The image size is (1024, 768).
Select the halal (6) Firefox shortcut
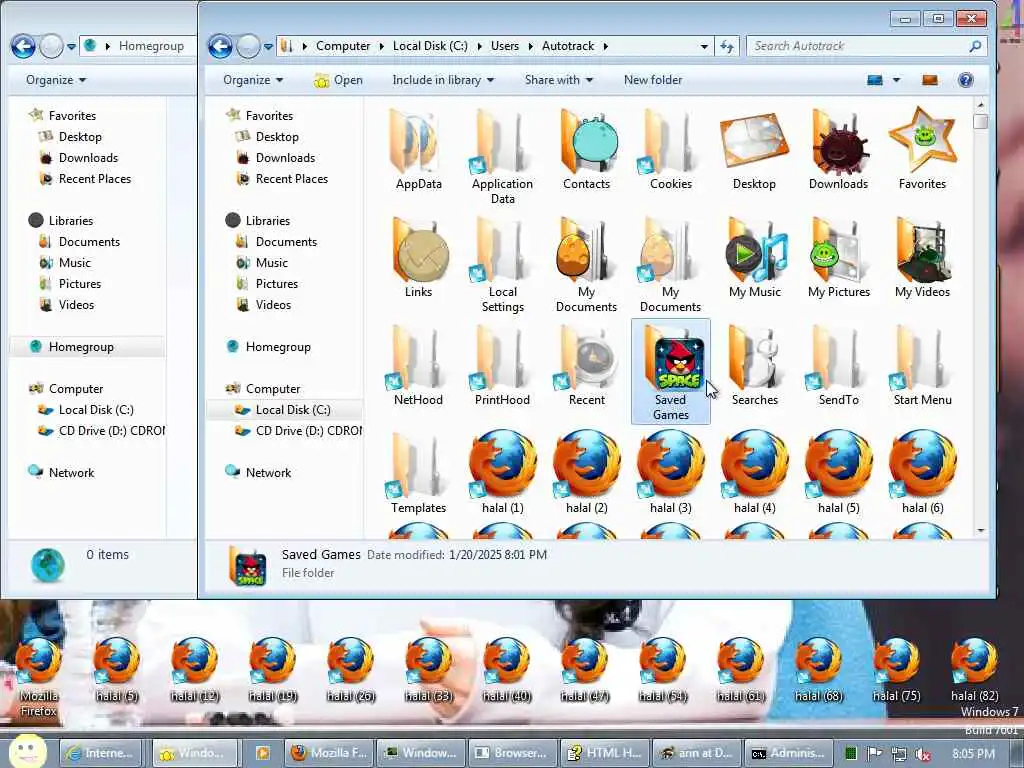tap(922, 472)
